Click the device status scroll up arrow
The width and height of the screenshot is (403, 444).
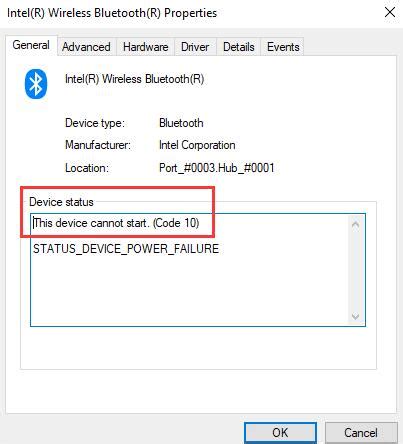pyautogui.click(x=355, y=224)
